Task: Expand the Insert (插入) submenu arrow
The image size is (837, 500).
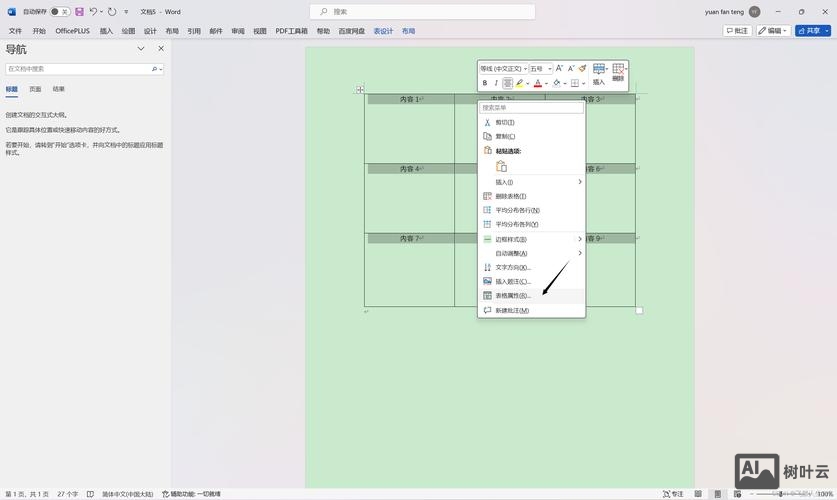Action: [579, 182]
